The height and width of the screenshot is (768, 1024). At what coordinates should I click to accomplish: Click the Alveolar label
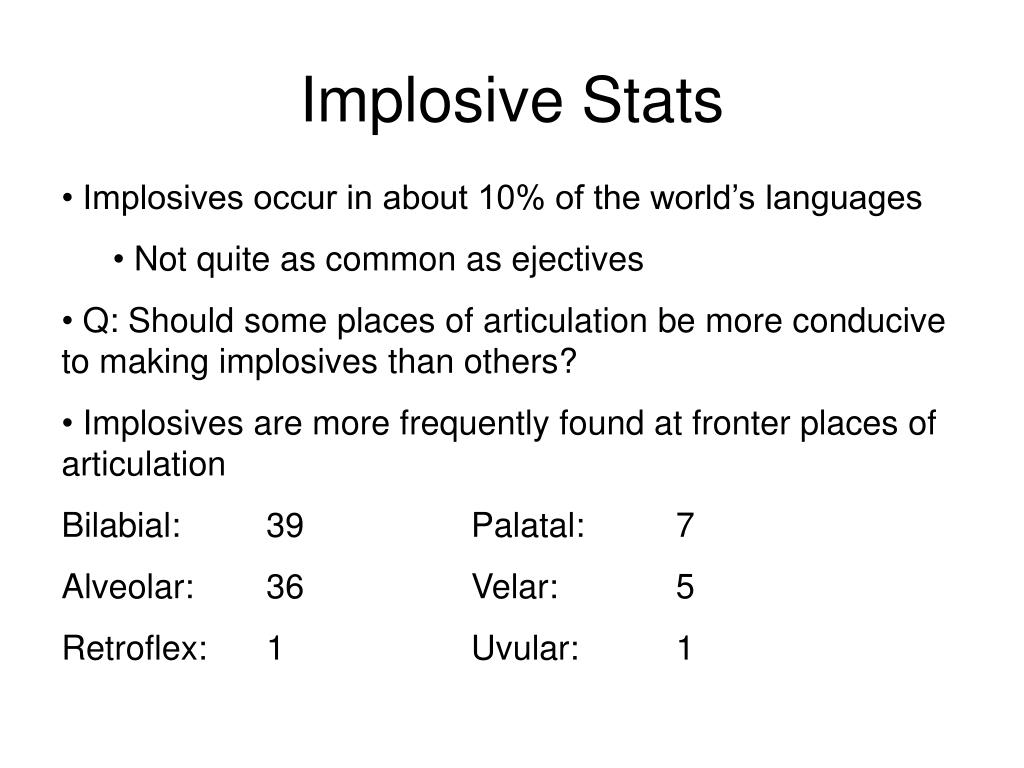click(128, 586)
